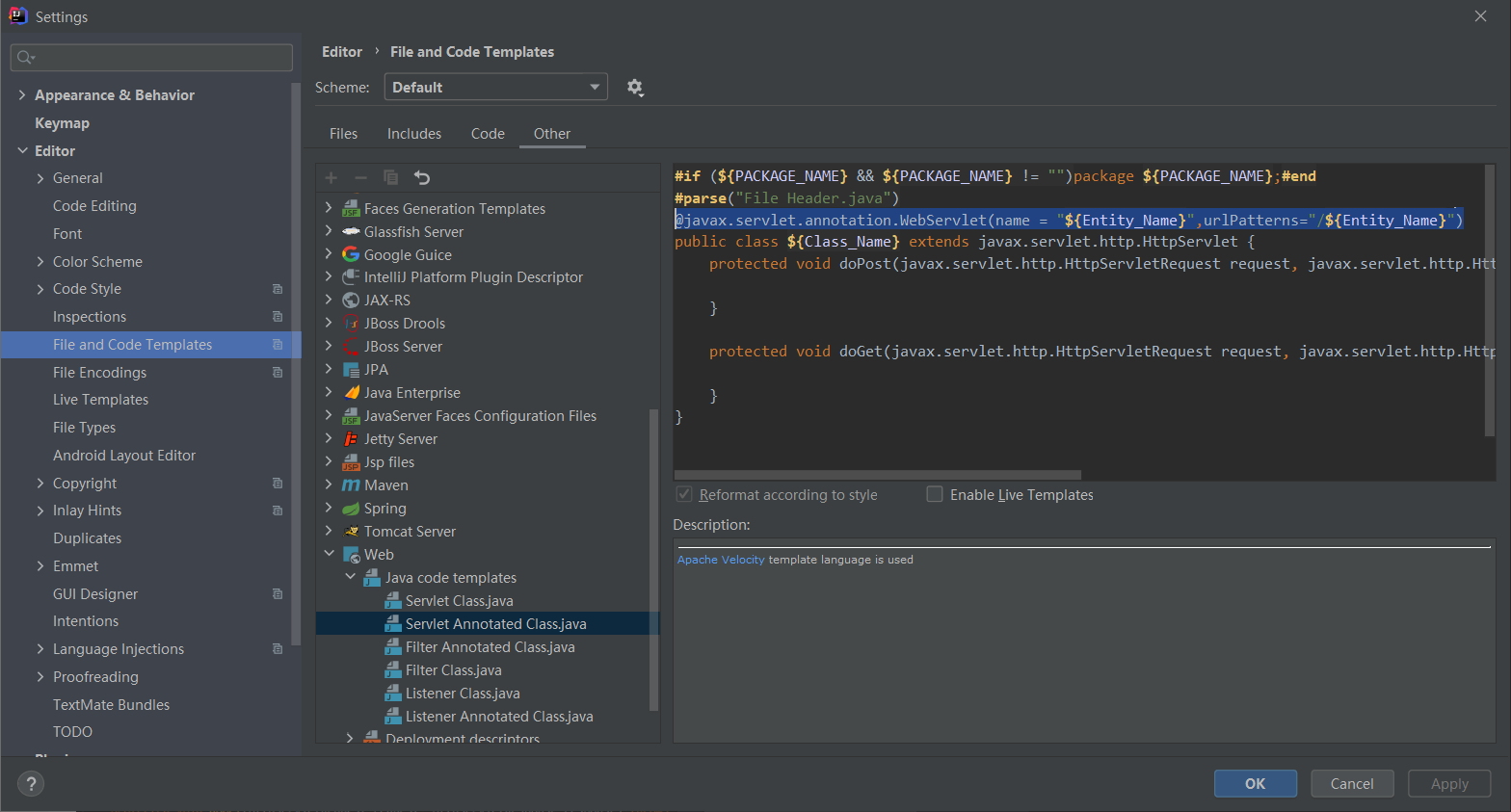Click the JBoss Server icon
The height and width of the screenshot is (812, 1511).
(351, 347)
